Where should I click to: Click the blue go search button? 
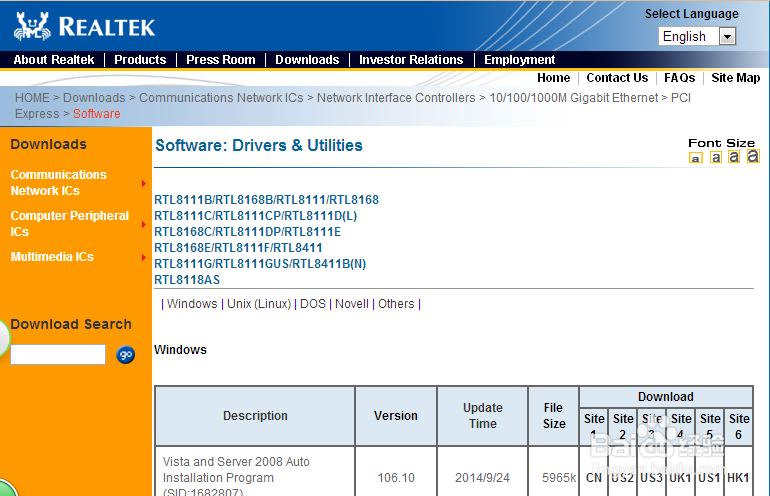(126, 355)
